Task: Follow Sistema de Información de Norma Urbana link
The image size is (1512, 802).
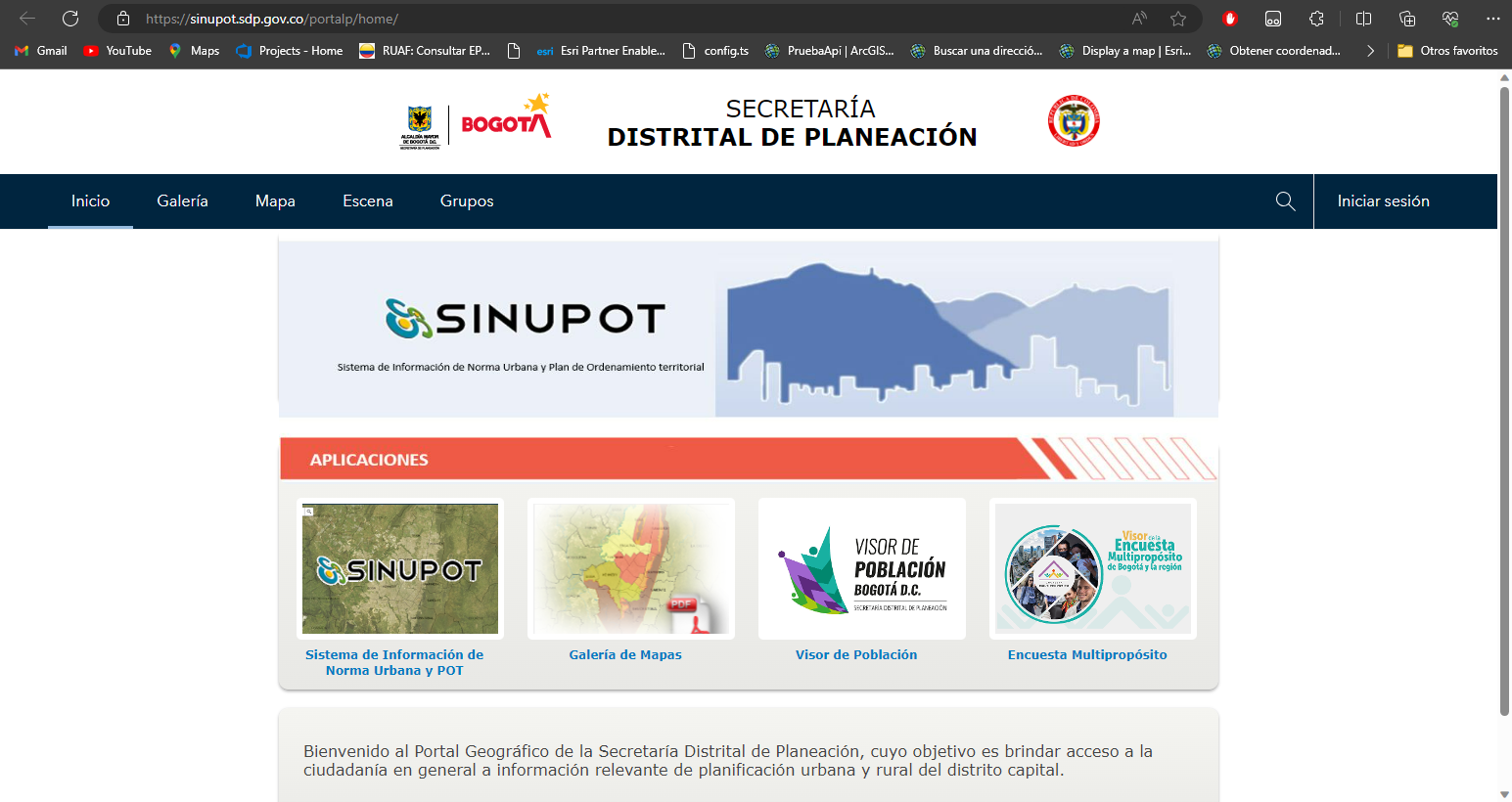Action: pos(394,662)
